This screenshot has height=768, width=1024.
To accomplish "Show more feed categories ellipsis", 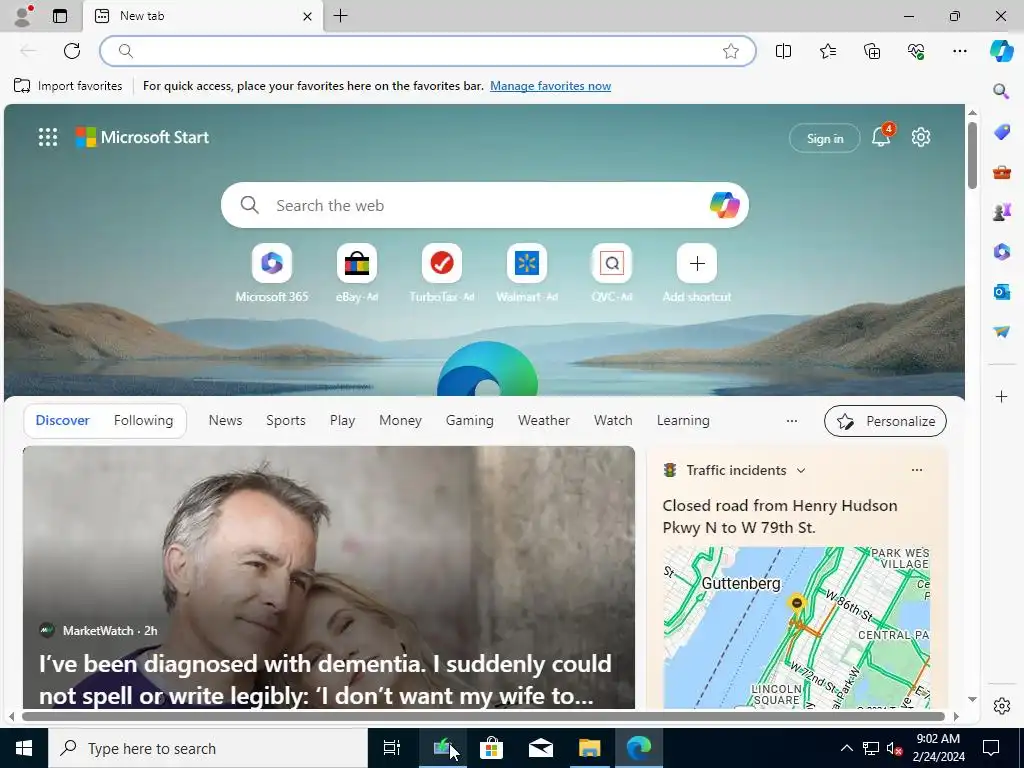I will coord(792,421).
